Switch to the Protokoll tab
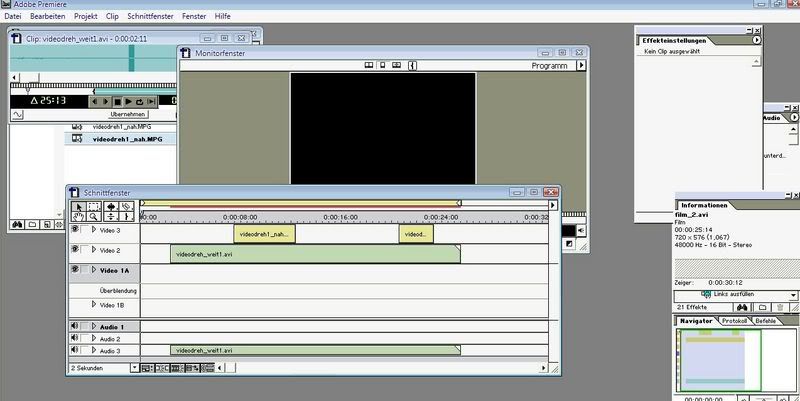This screenshot has width=800, height=401. [734, 321]
